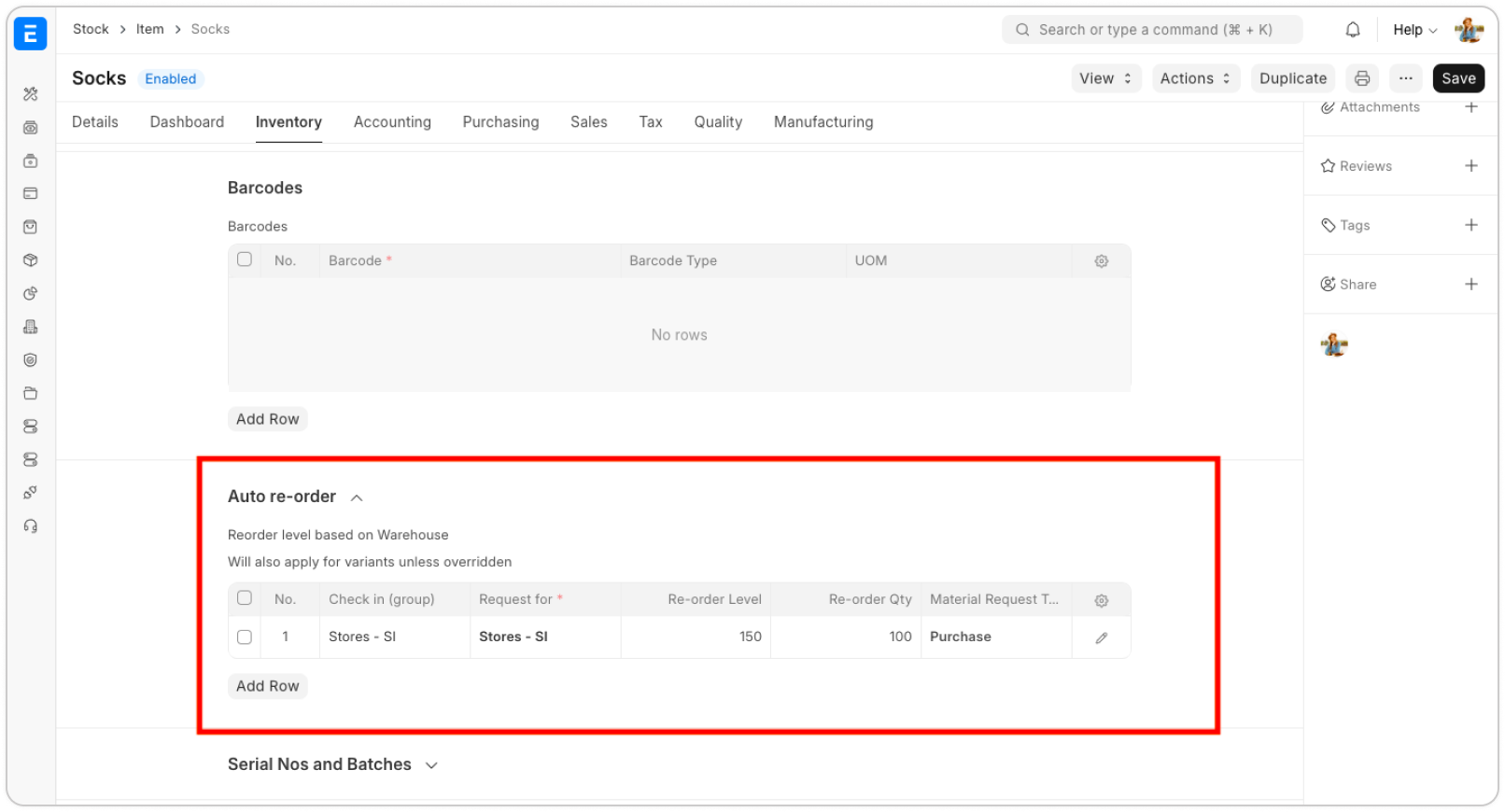Open the wrench tools sidebar icon
1505x812 pixels.
click(x=31, y=94)
